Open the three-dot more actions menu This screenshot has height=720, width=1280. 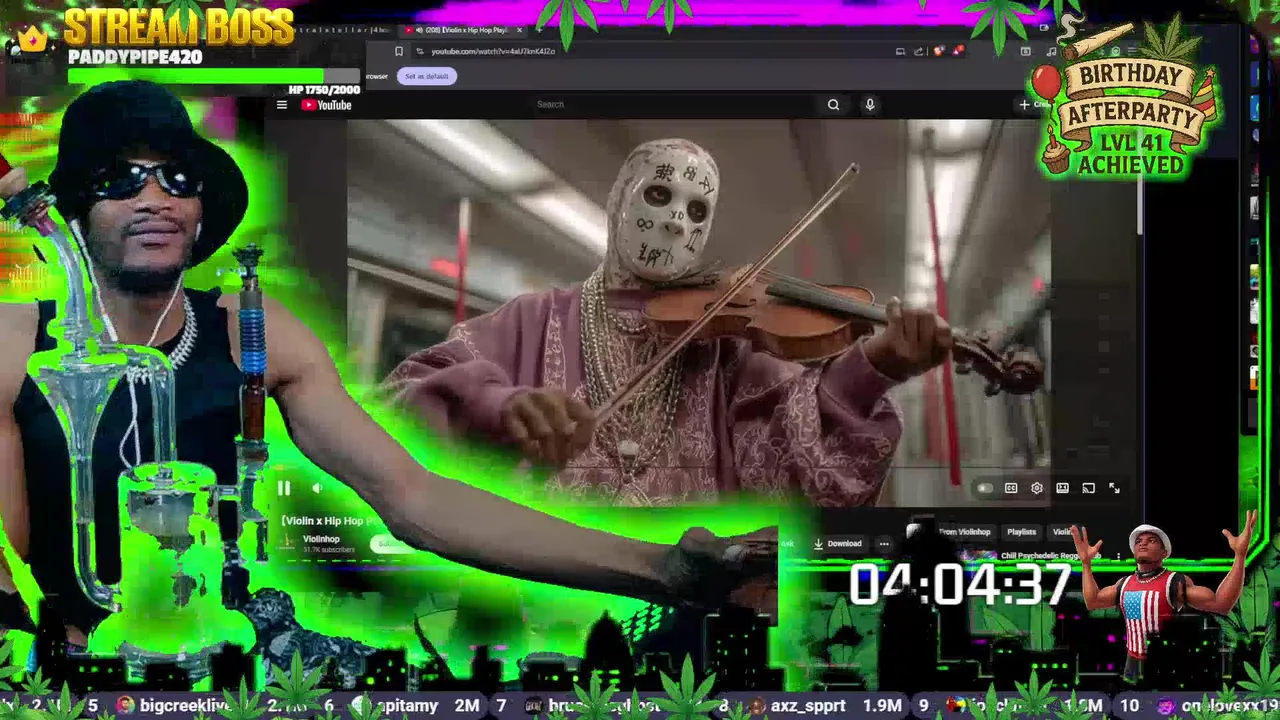[x=884, y=544]
